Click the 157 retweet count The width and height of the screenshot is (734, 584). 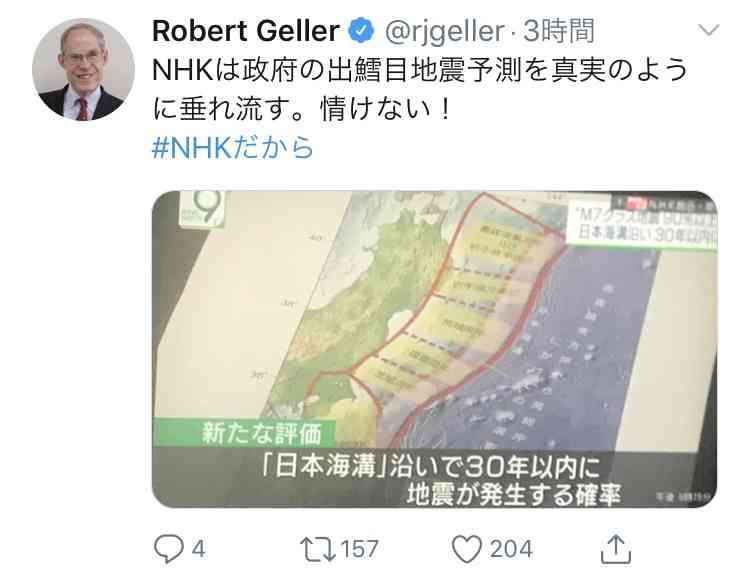(x=360, y=549)
